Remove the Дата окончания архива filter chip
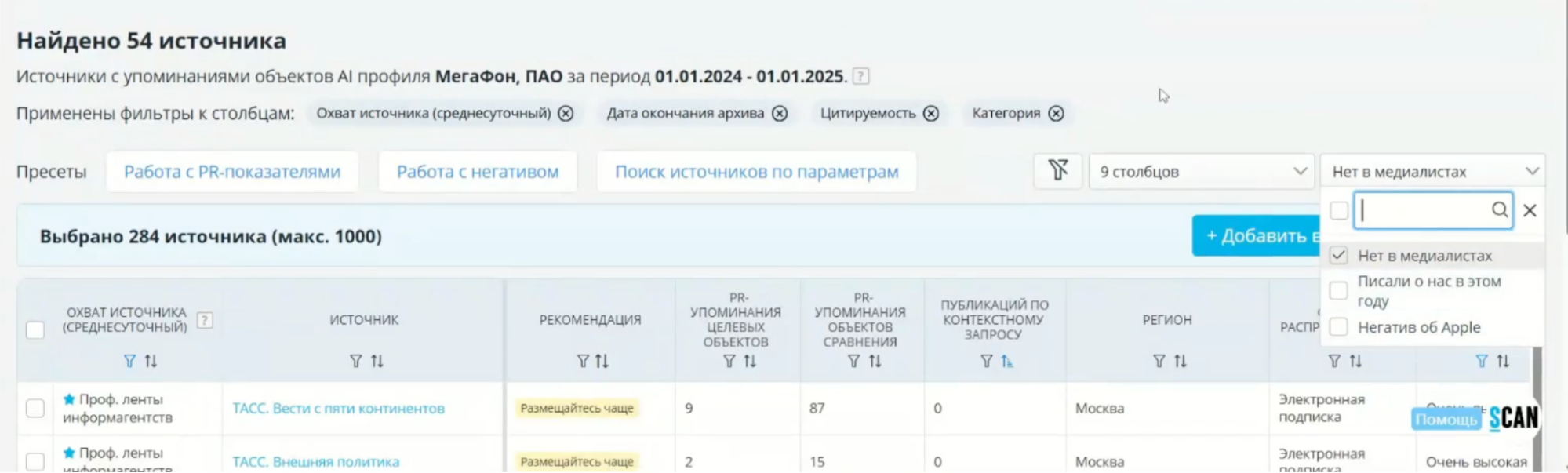The image size is (1568, 473). 780,114
